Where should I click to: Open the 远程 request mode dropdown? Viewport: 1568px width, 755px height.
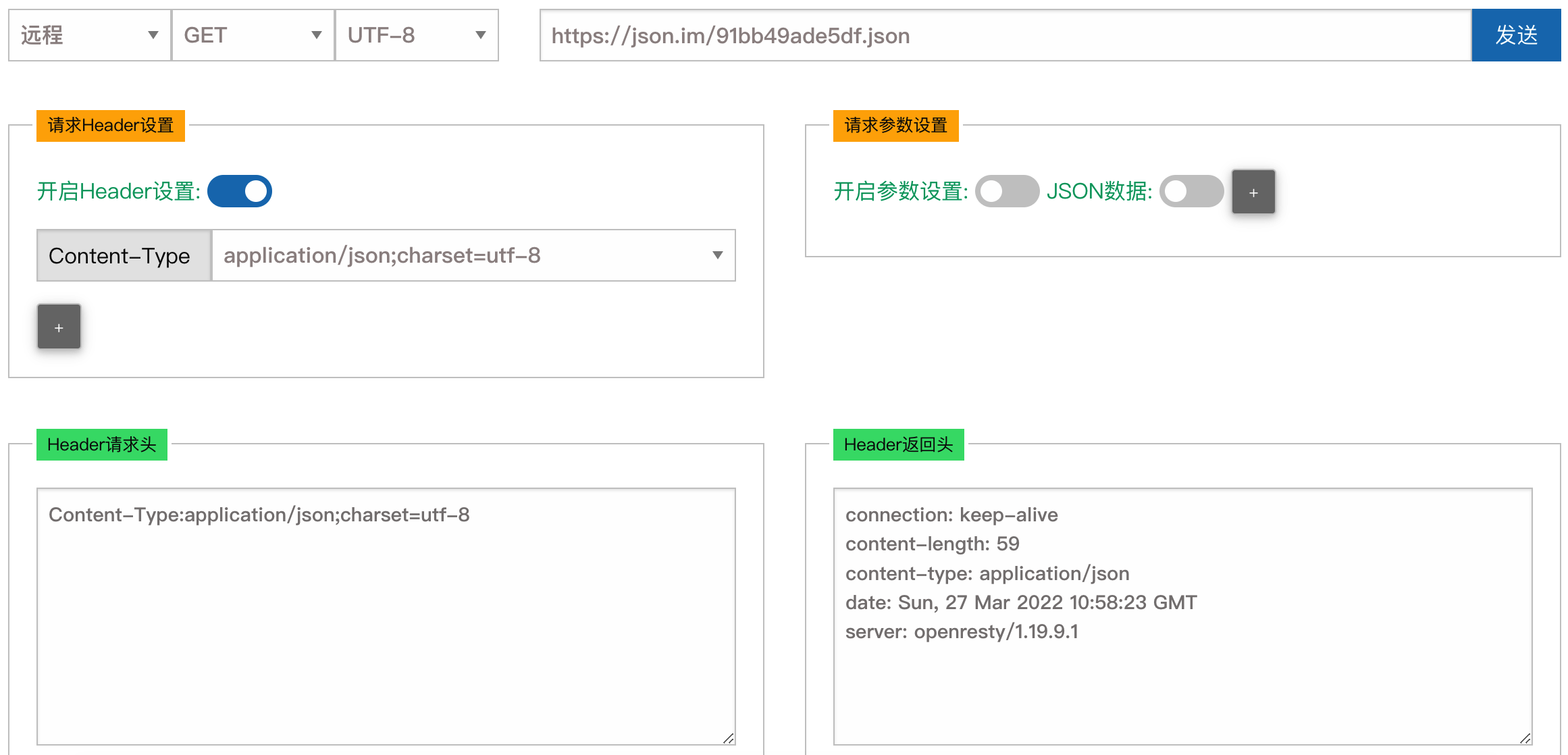tap(89, 35)
